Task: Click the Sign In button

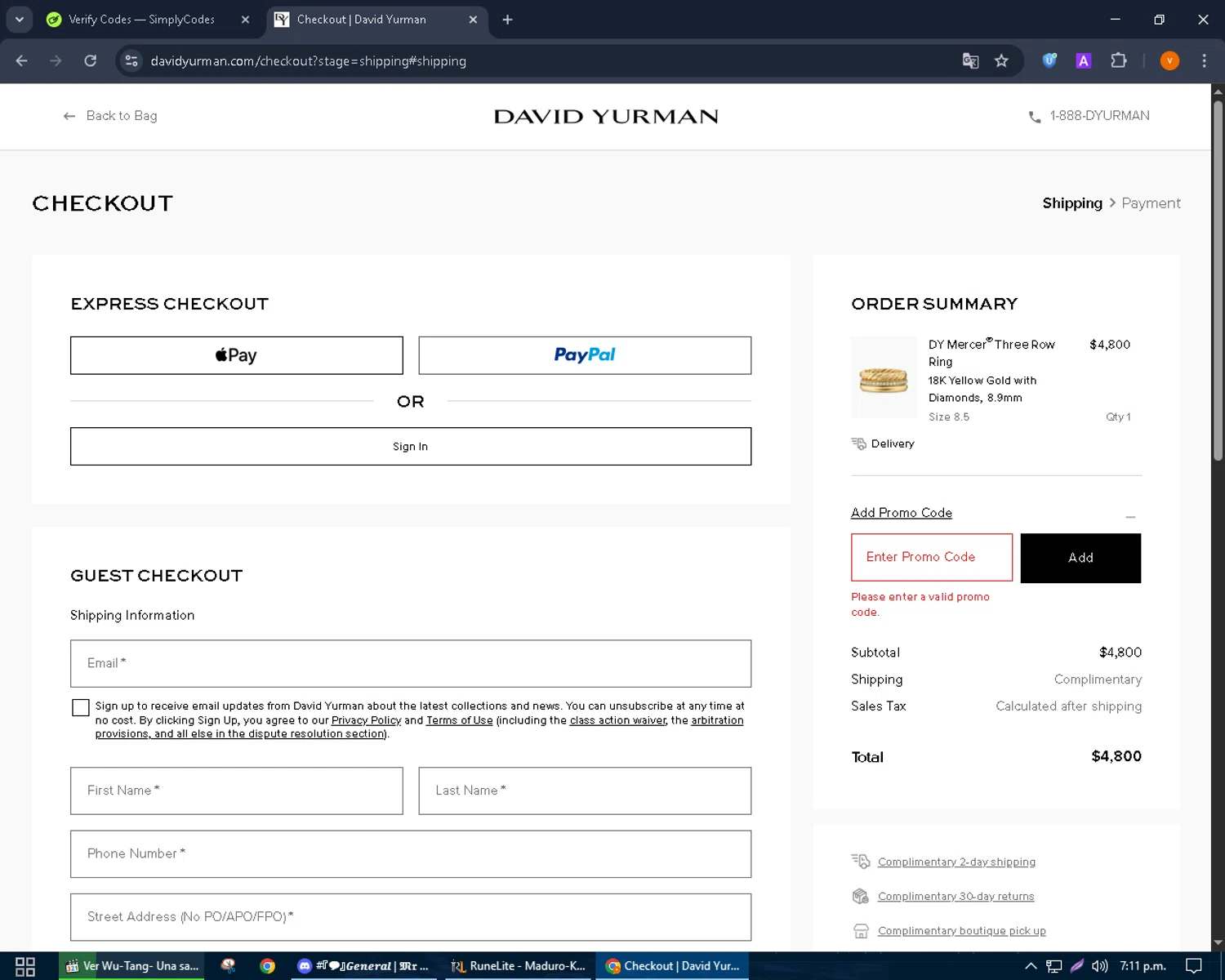Action: 411,447
